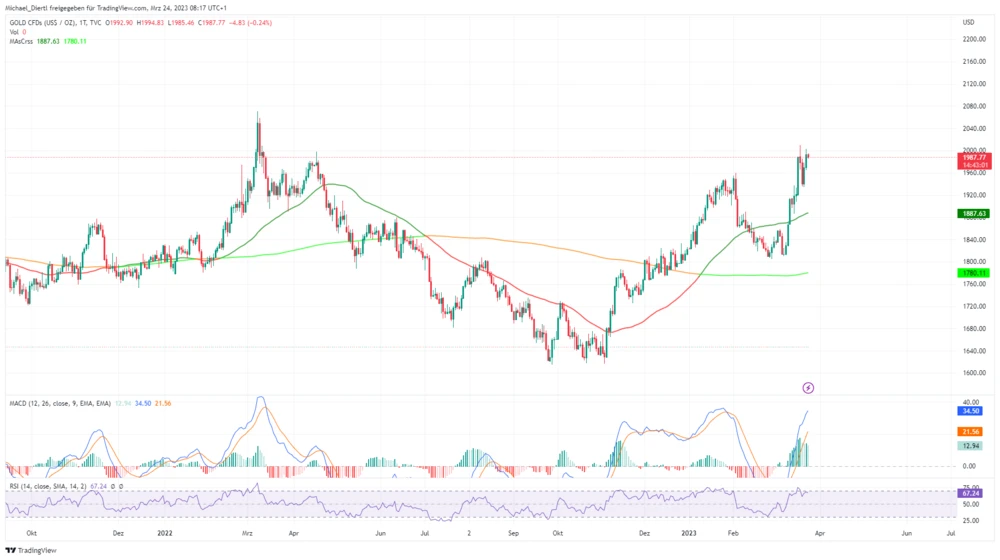Click the purple lightning event icon
Screen dimensions: 1000x560
[808, 387]
